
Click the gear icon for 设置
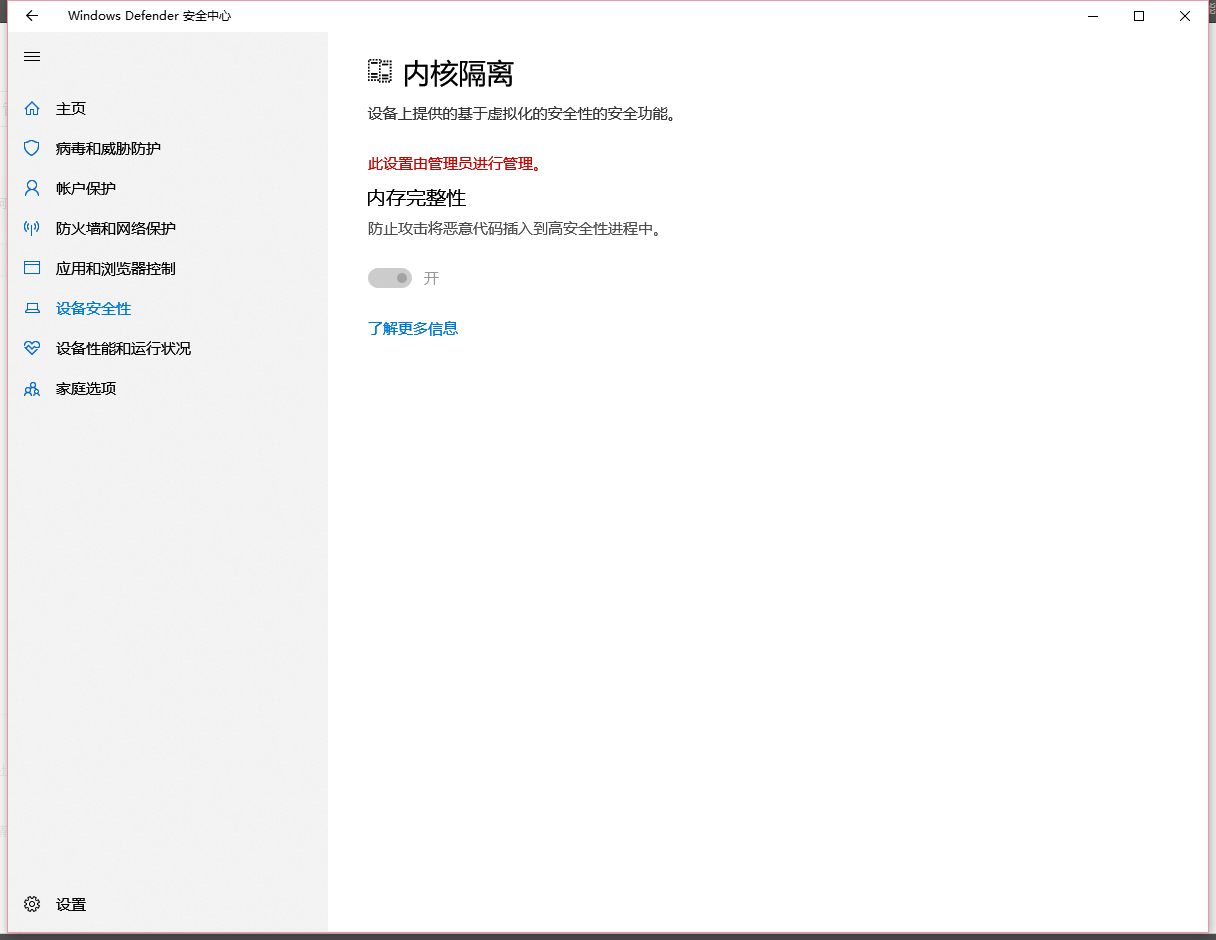[x=32, y=904]
